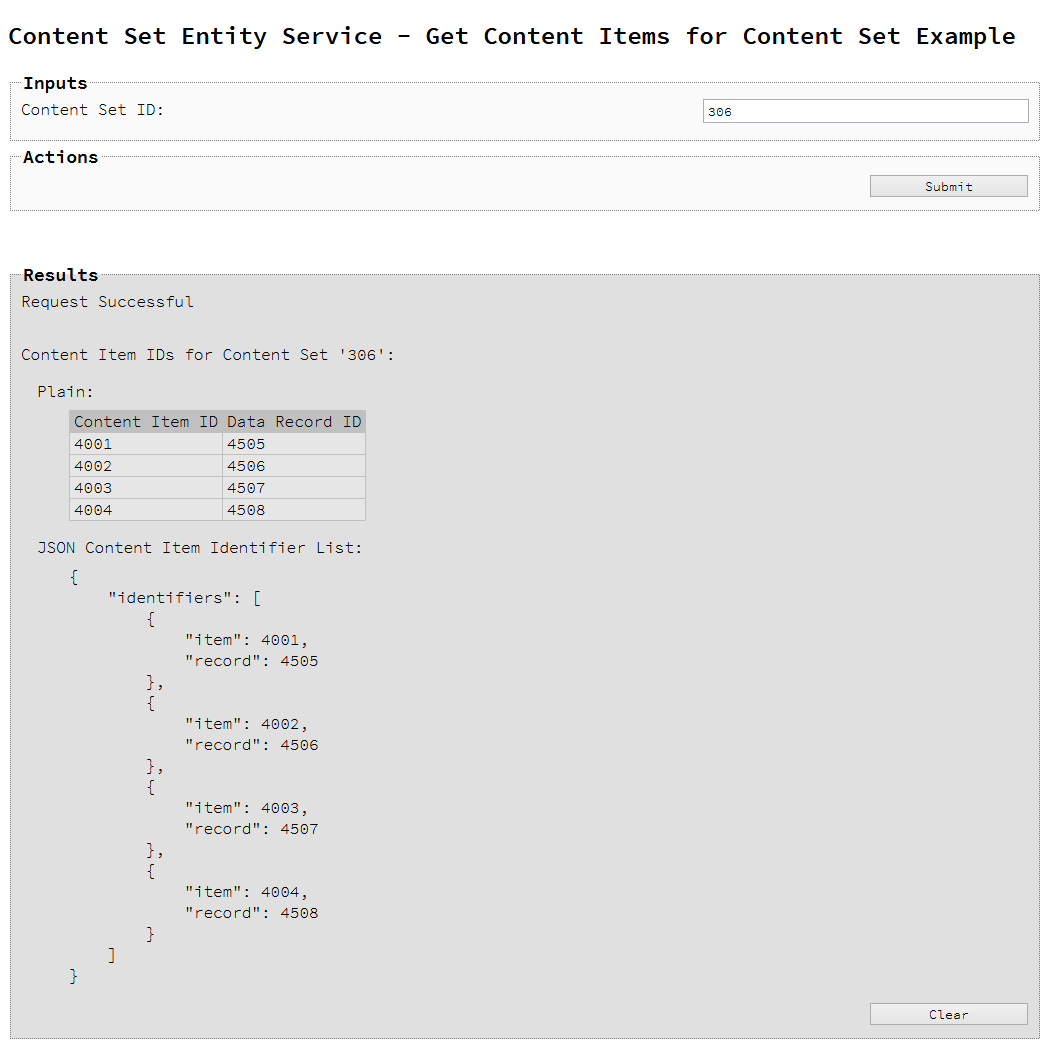Click the JSON line "item": 4004
Viewport: 1050px width, 1050px height.
coord(246,892)
